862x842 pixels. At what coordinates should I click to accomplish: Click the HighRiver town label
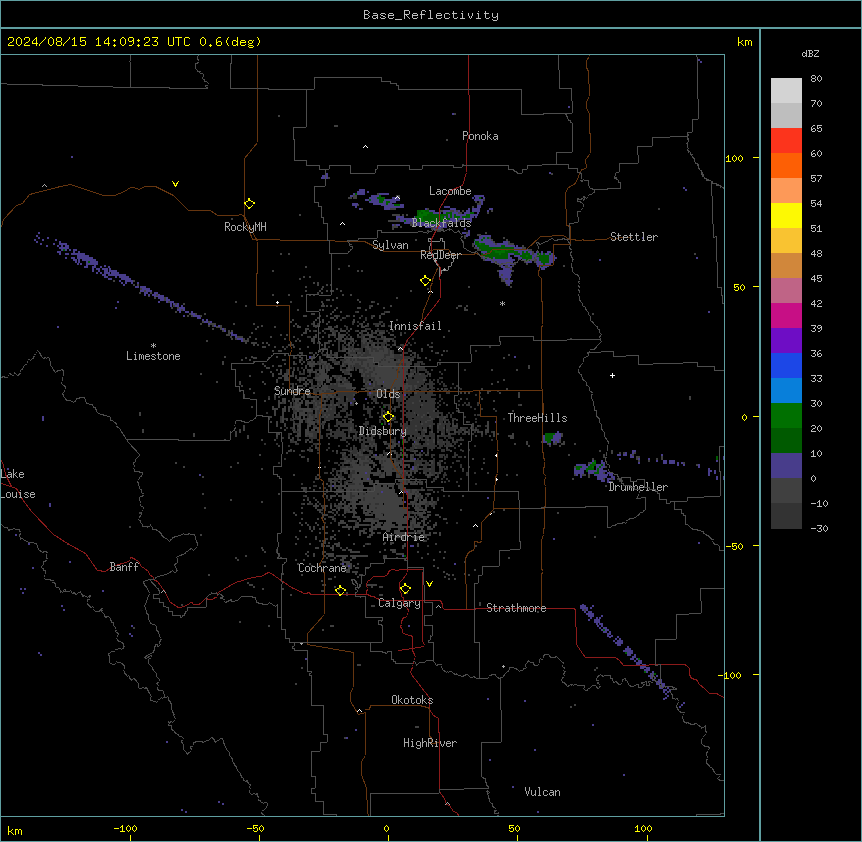tap(430, 743)
